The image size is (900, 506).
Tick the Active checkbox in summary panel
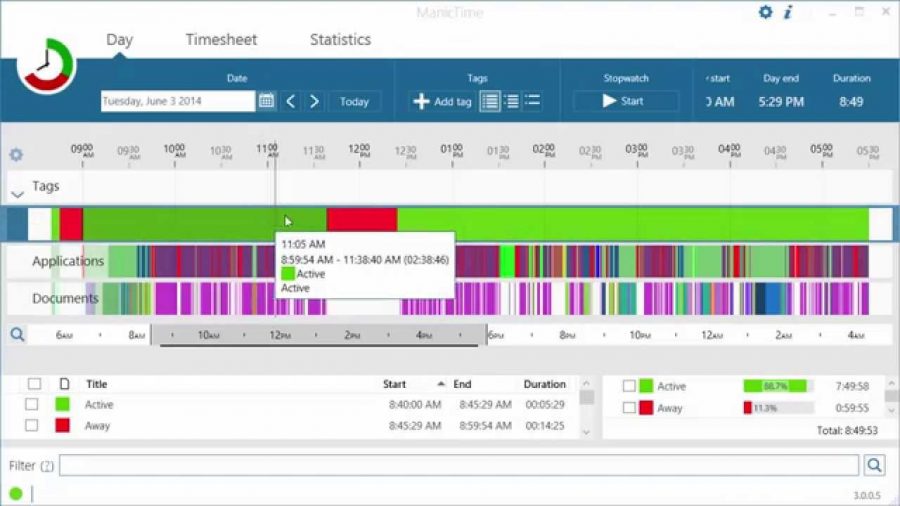click(x=629, y=386)
